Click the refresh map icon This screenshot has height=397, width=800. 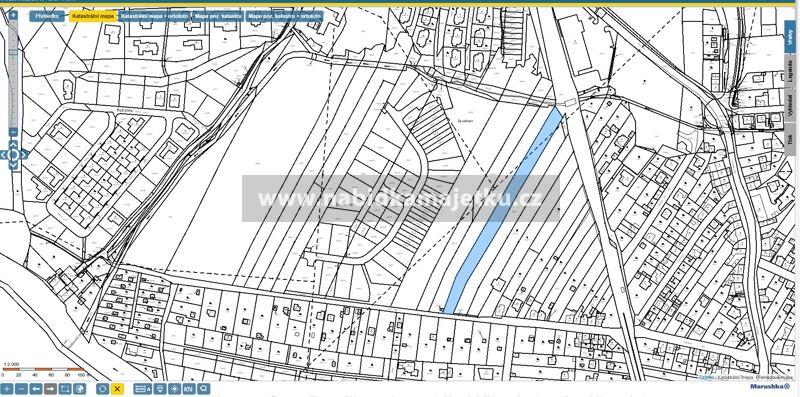pos(103,389)
